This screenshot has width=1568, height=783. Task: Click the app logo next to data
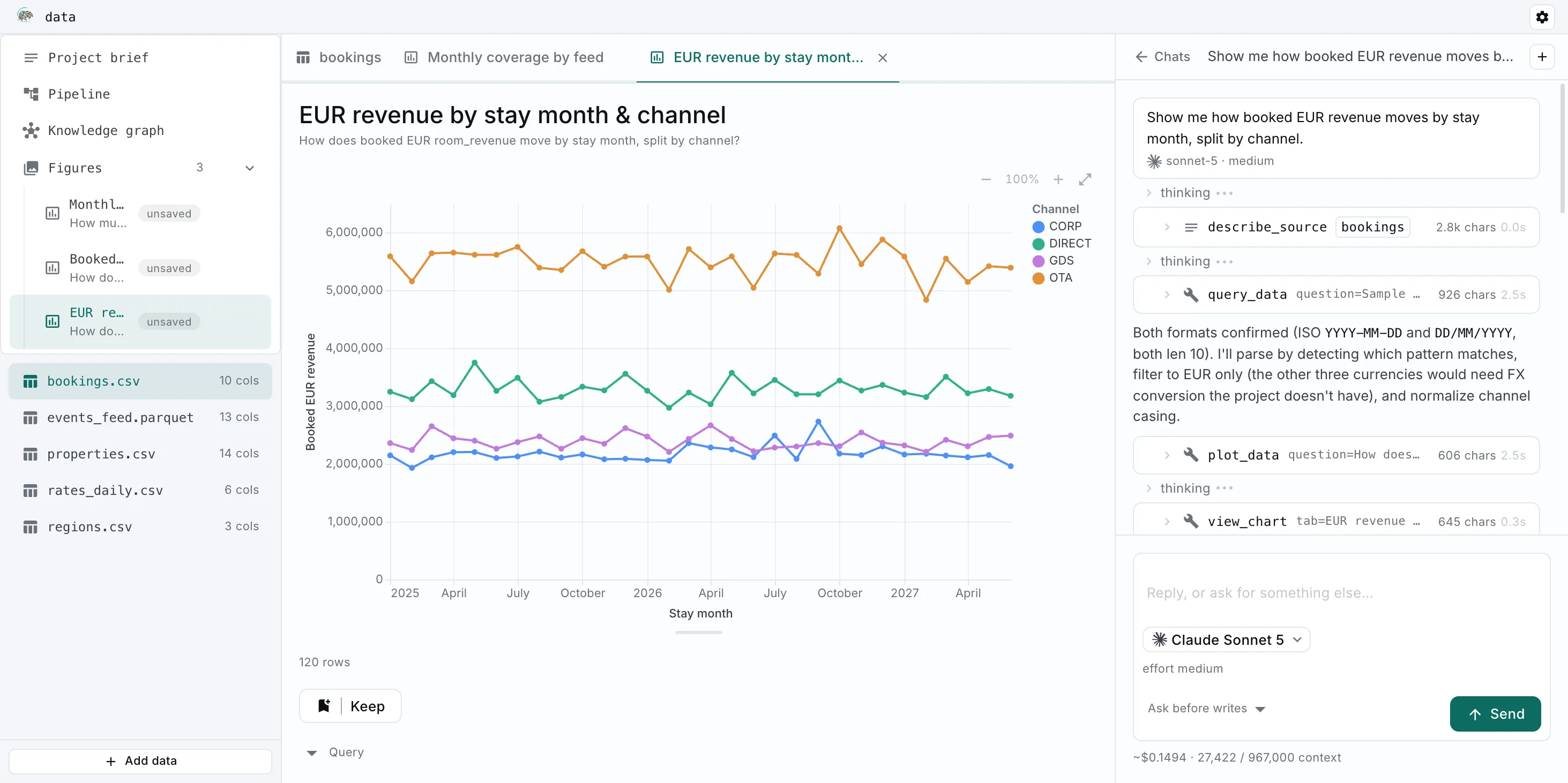pyautogui.click(x=25, y=16)
